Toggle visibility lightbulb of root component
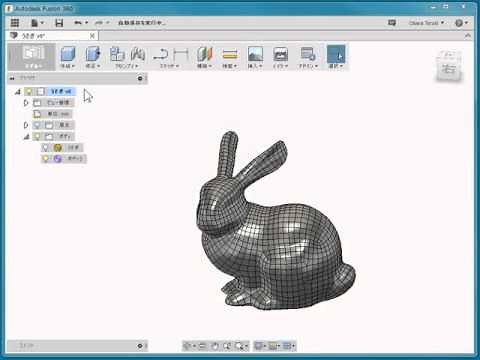Viewport: 480px width, 360px height. (x=29, y=91)
